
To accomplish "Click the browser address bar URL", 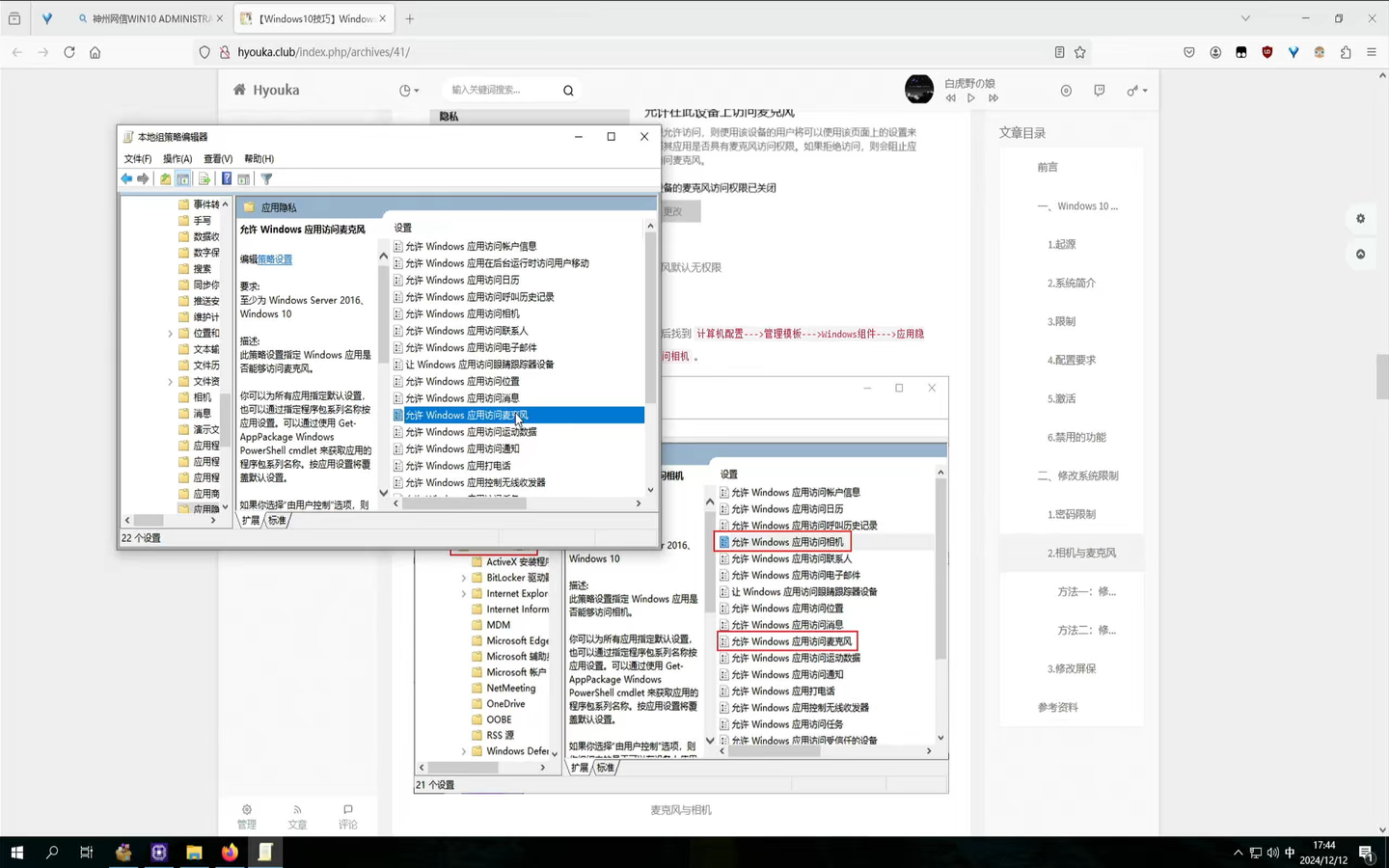I will pos(324,52).
